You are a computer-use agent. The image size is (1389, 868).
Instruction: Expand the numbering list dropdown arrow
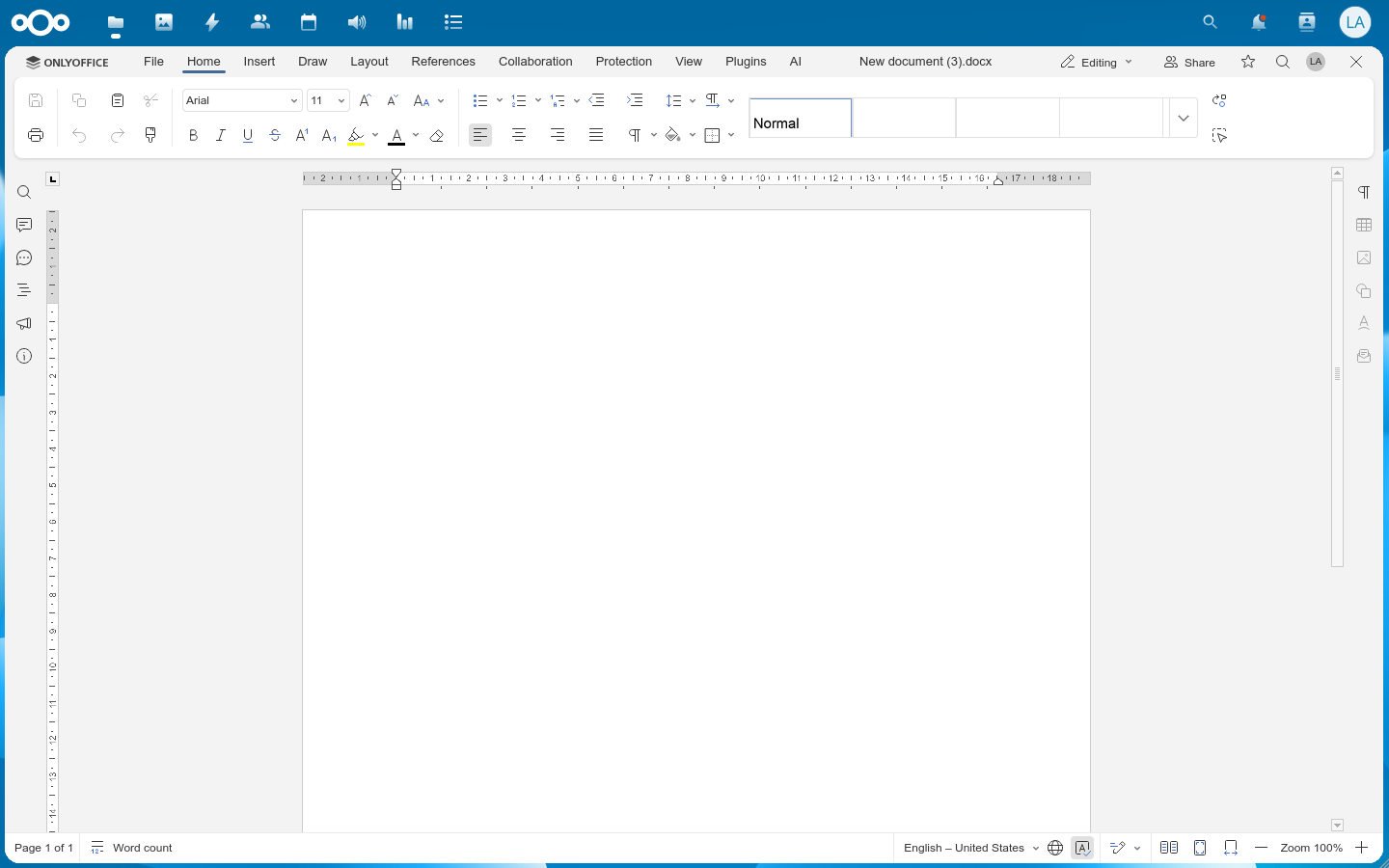pos(537,100)
